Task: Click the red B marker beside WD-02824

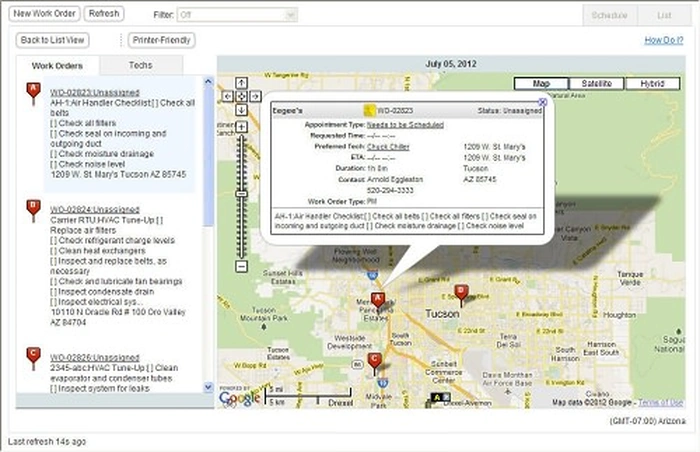Action: 33,209
